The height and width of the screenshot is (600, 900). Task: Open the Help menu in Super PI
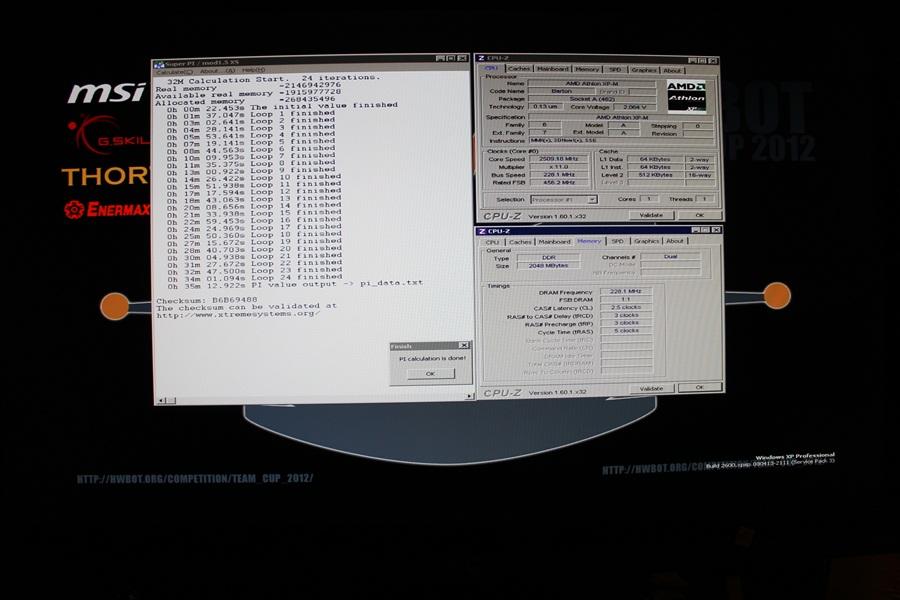coord(254,70)
